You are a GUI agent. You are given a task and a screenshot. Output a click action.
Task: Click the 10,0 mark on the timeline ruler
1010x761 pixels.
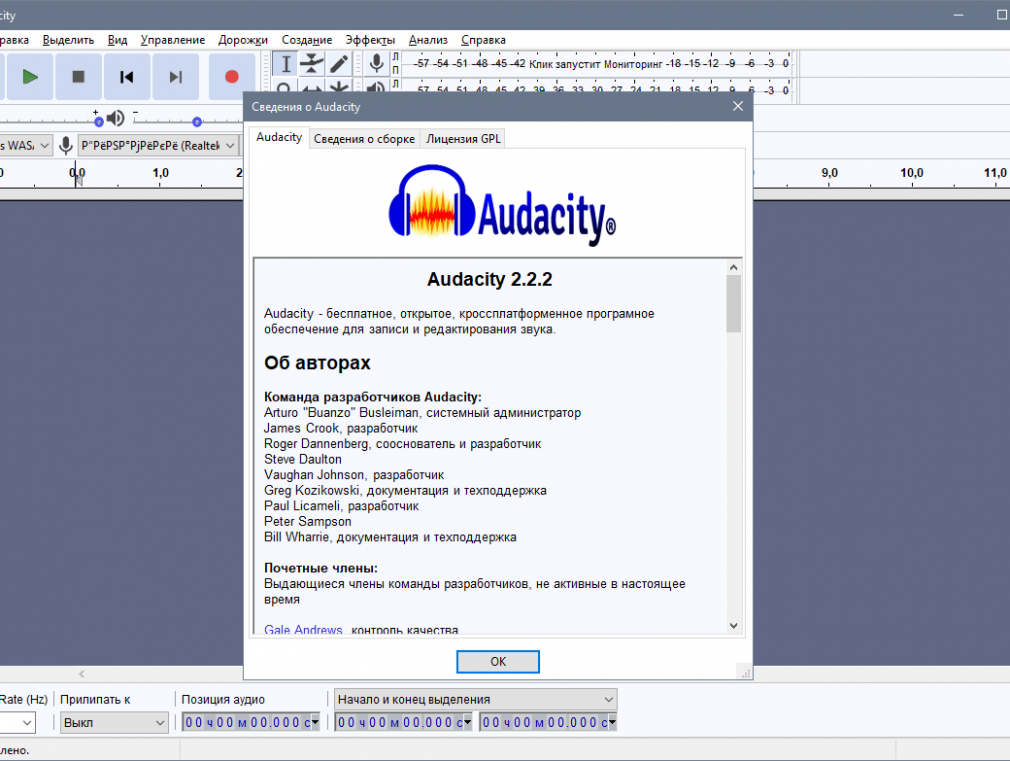click(x=911, y=173)
